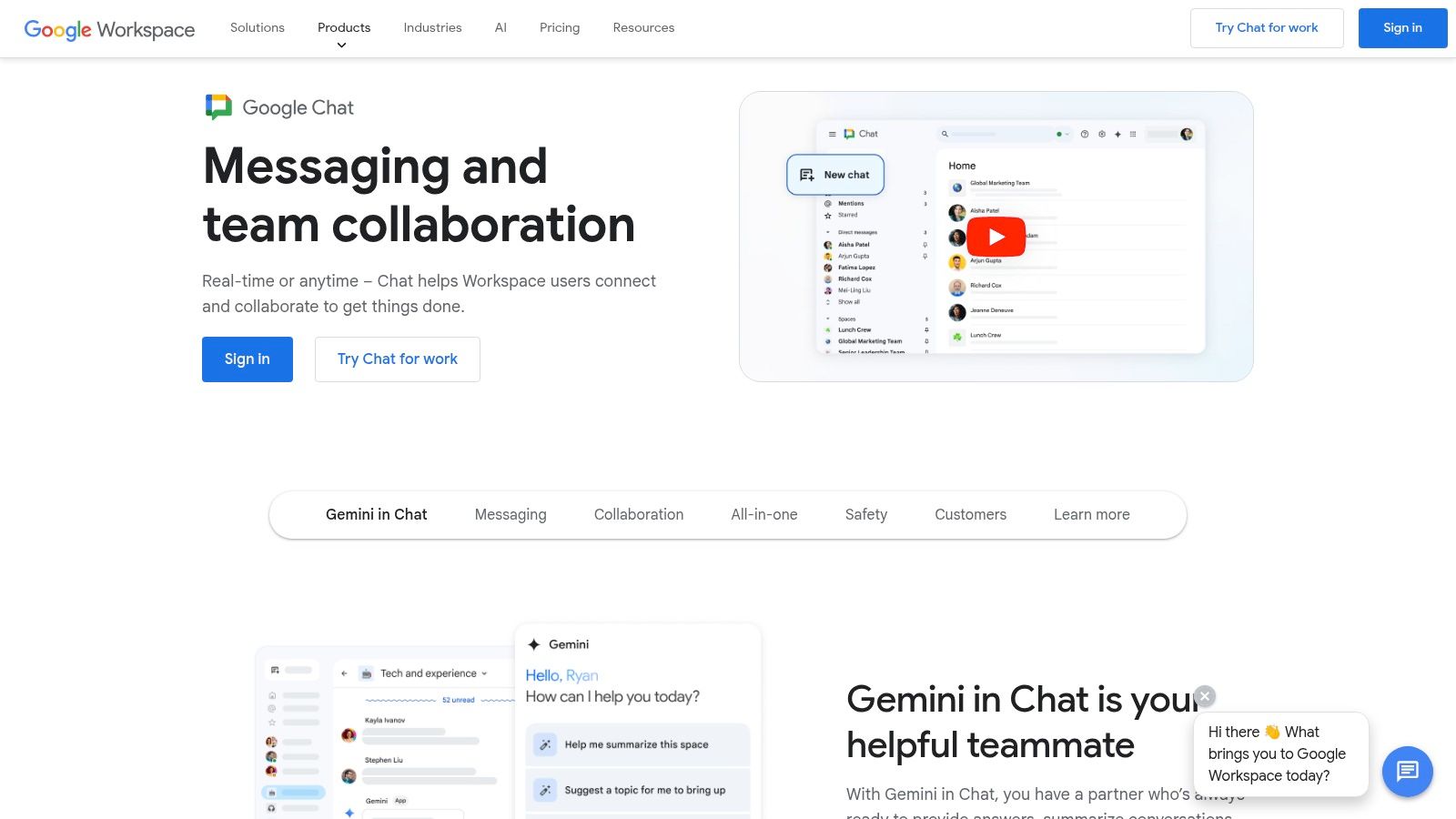Open the hamburger menu in the Chat mockup

point(832,134)
